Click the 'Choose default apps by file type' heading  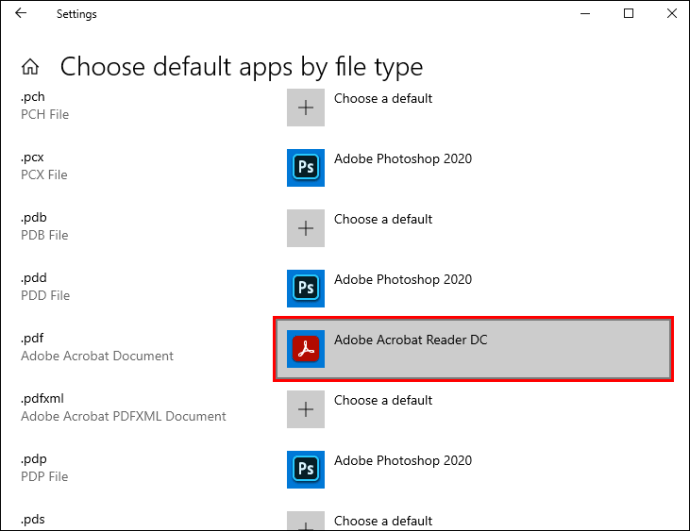(241, 67)
